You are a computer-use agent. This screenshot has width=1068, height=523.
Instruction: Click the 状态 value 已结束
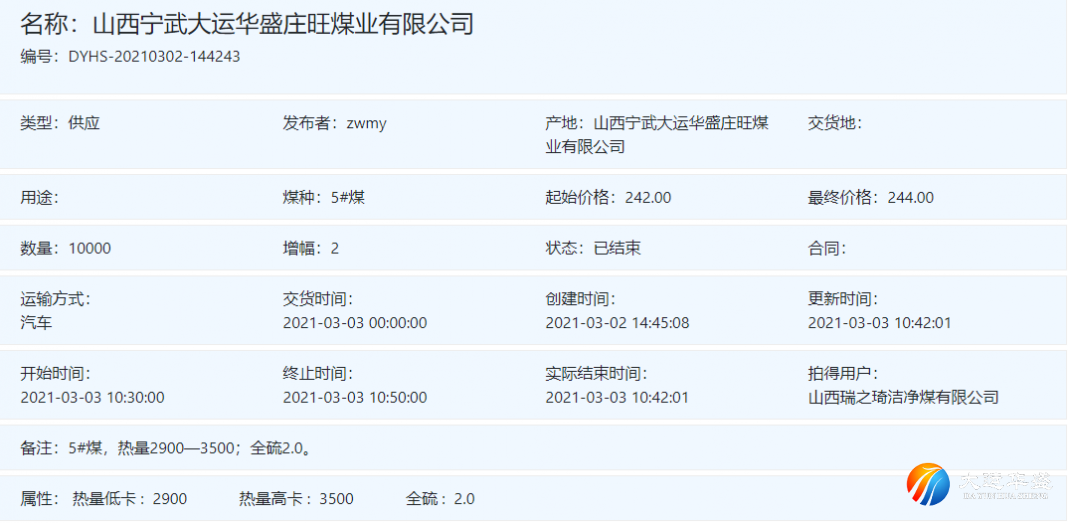coord(617,248)
